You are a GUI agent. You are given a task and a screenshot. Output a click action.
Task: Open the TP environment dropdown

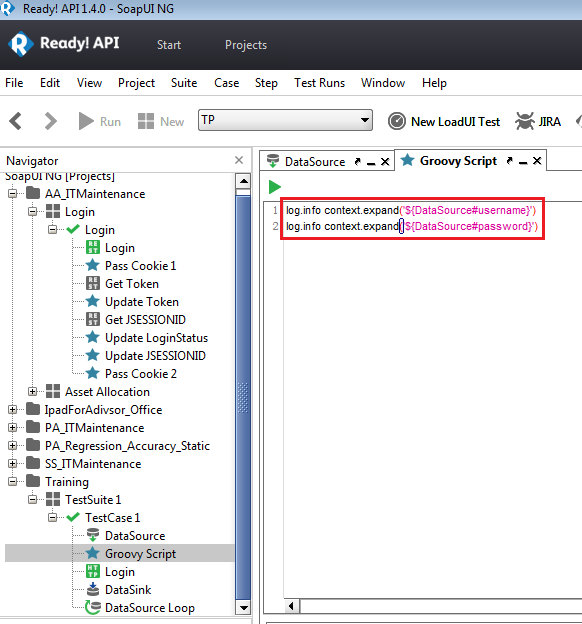285,120
